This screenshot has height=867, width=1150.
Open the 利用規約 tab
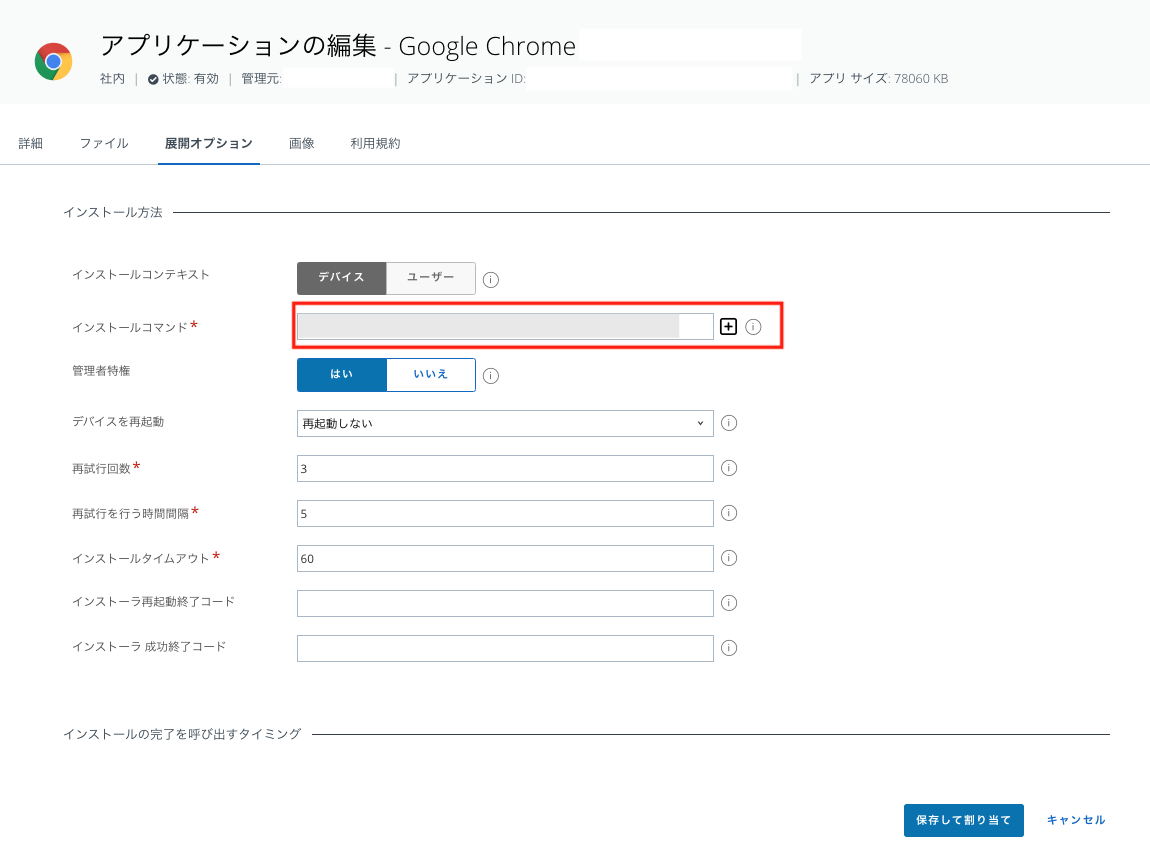[x=375, y=143]
